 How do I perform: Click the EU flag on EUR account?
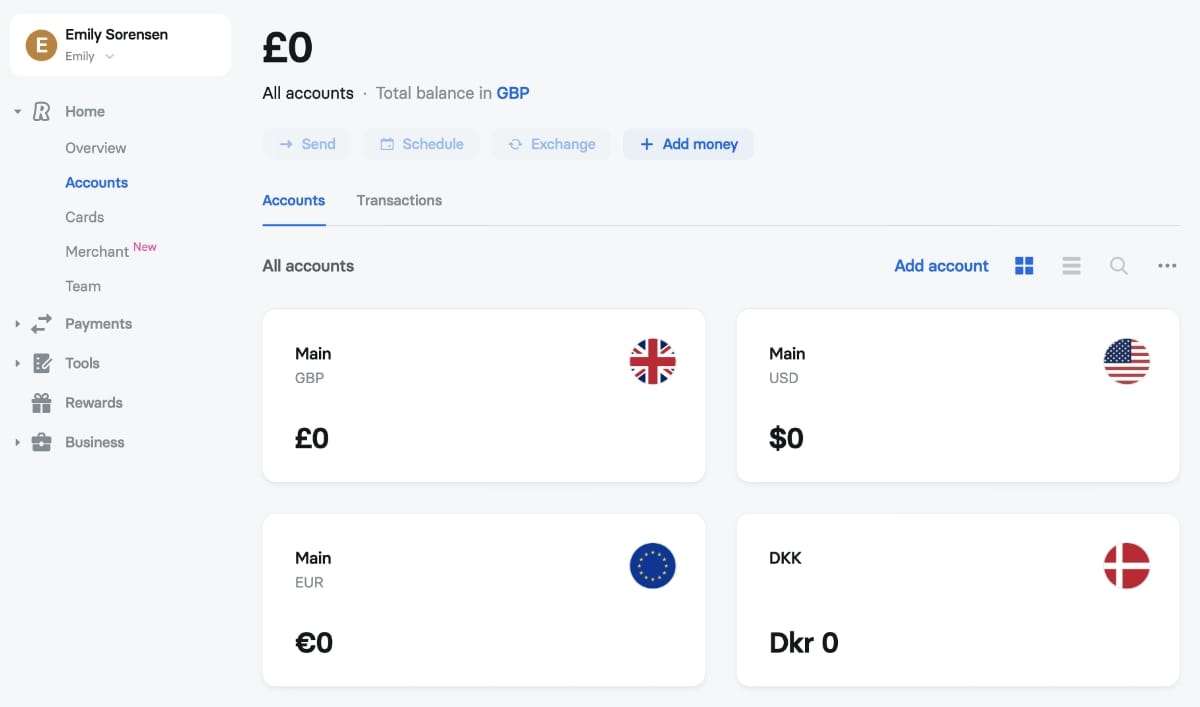[x=653, y=566]
